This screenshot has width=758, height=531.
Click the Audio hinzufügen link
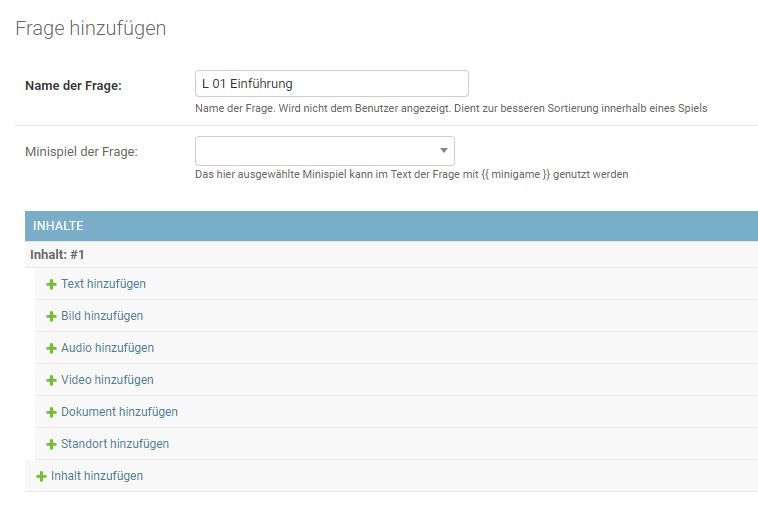[x=107, y=348]
